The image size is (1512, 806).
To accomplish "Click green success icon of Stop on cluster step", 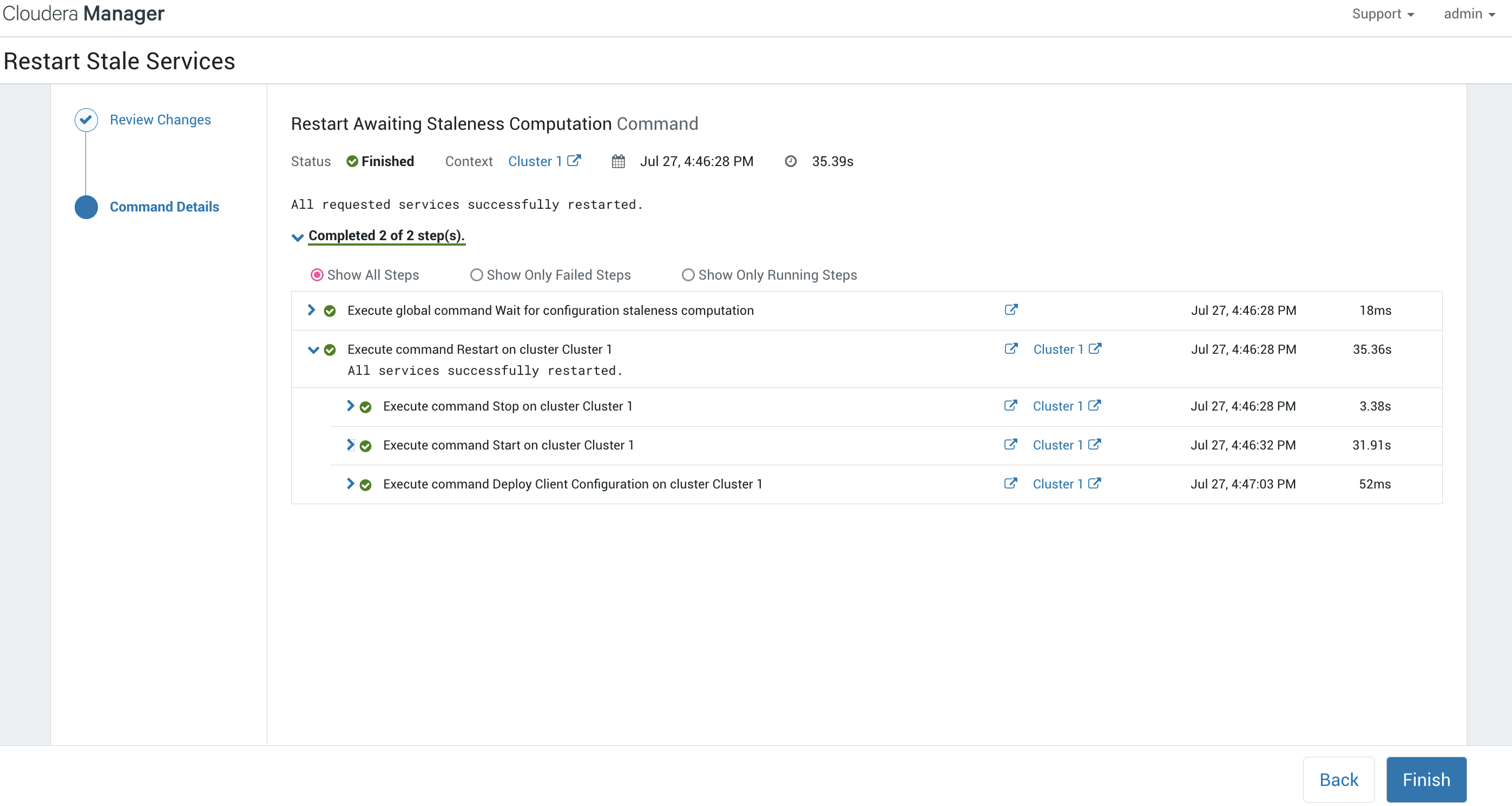I will (365, 407).
